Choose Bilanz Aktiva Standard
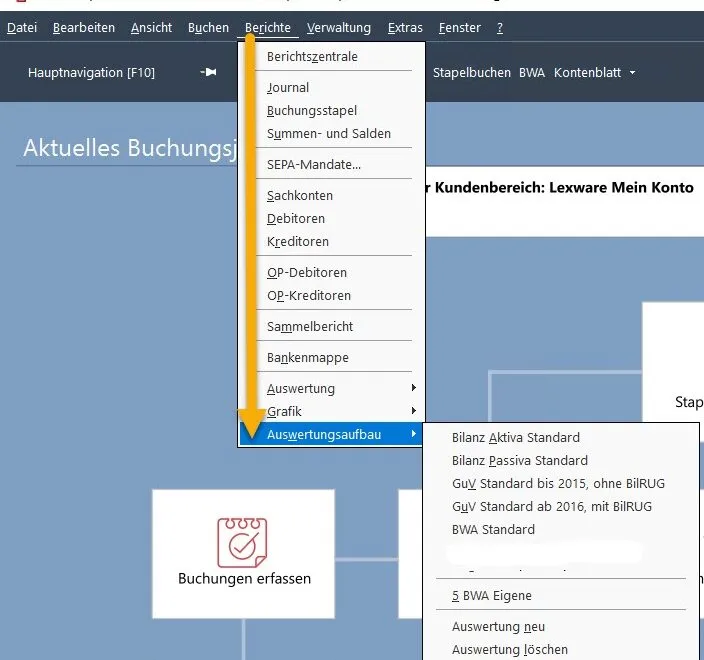The width and height of the screenshot is (704, 660). [515, 438]
